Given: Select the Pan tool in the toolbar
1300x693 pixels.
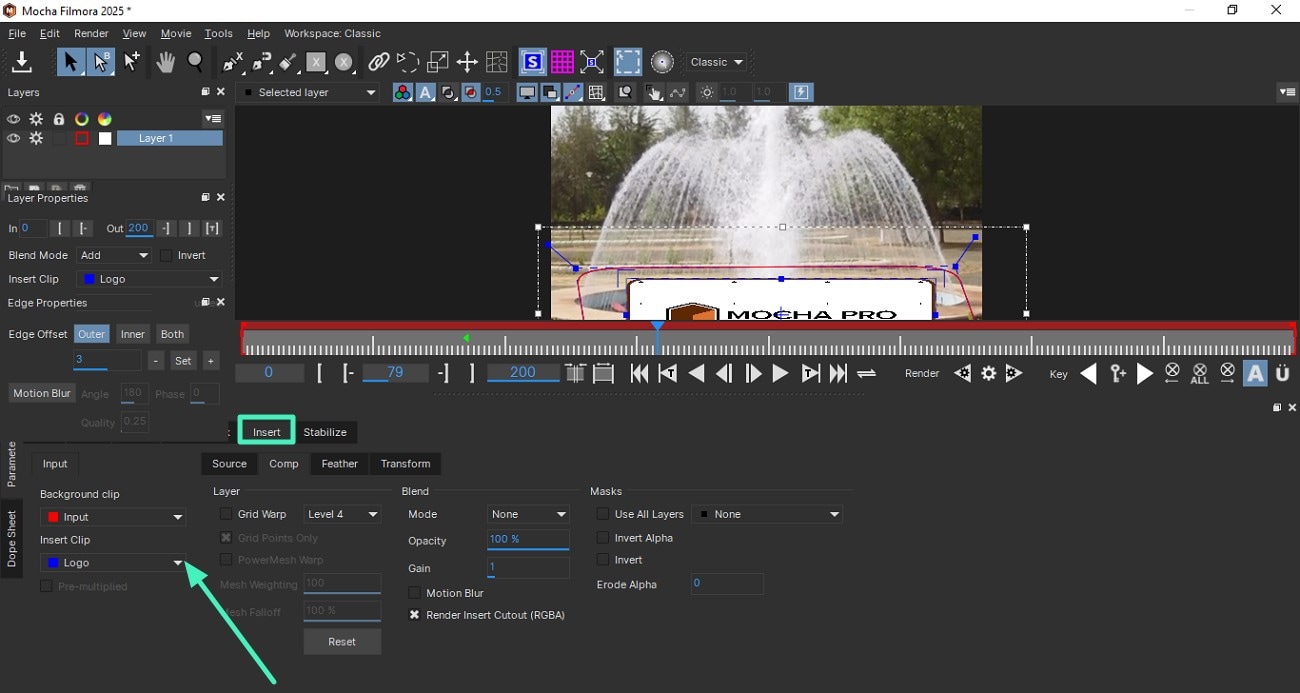Looking at the screenshot, I should point(165,61).
